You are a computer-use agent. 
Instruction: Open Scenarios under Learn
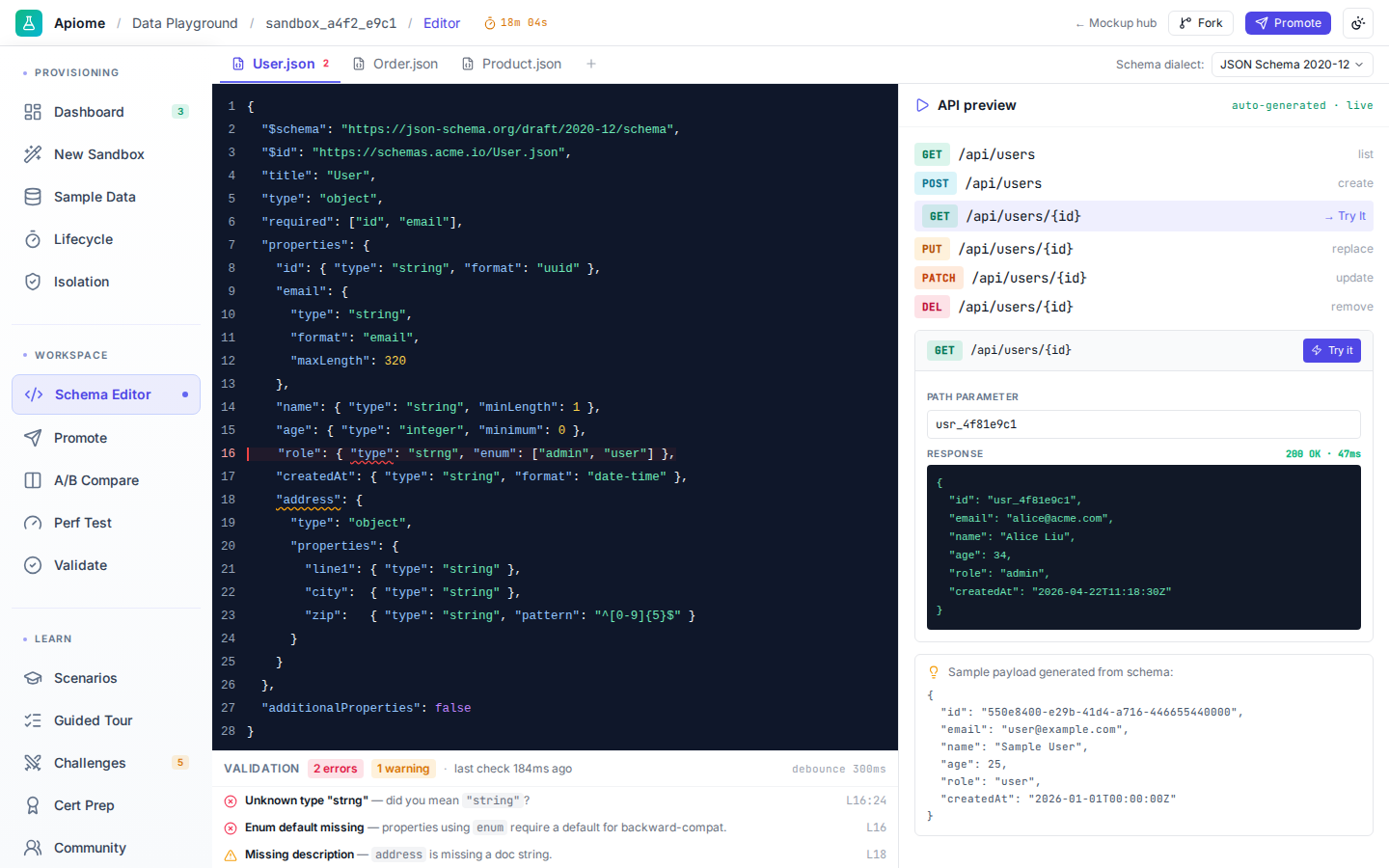click(106, 678)
